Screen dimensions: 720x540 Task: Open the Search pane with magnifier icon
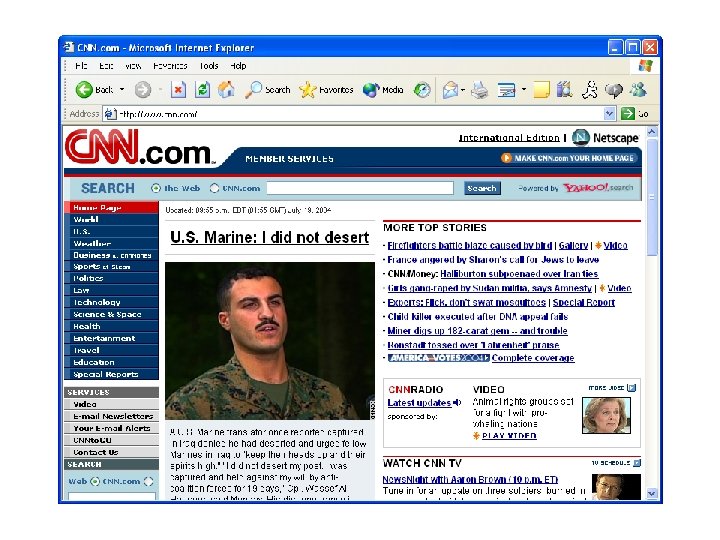(x=253, y=90)
